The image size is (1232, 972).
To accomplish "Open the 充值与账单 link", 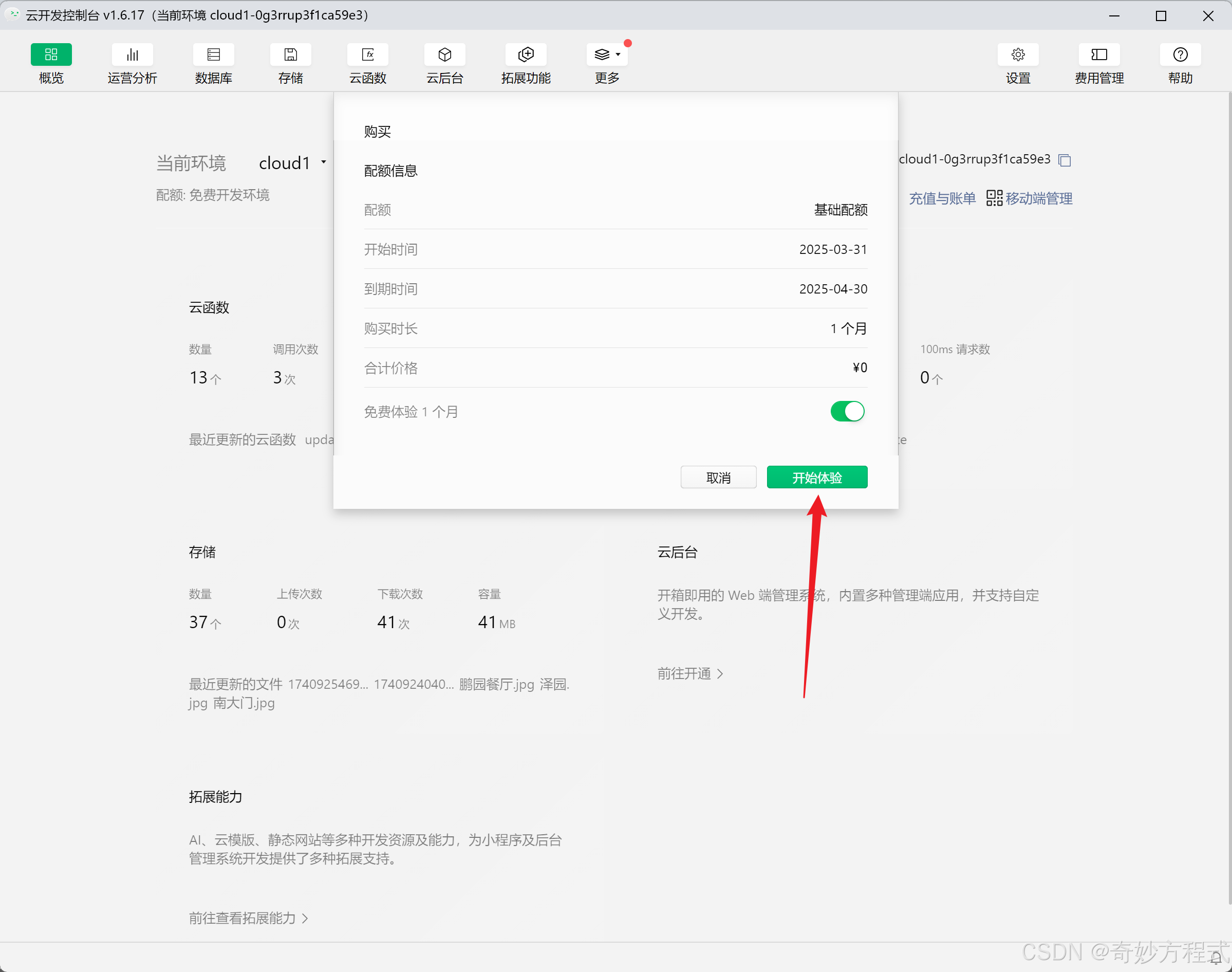I will pyautogui.click(x=942, y=198).
